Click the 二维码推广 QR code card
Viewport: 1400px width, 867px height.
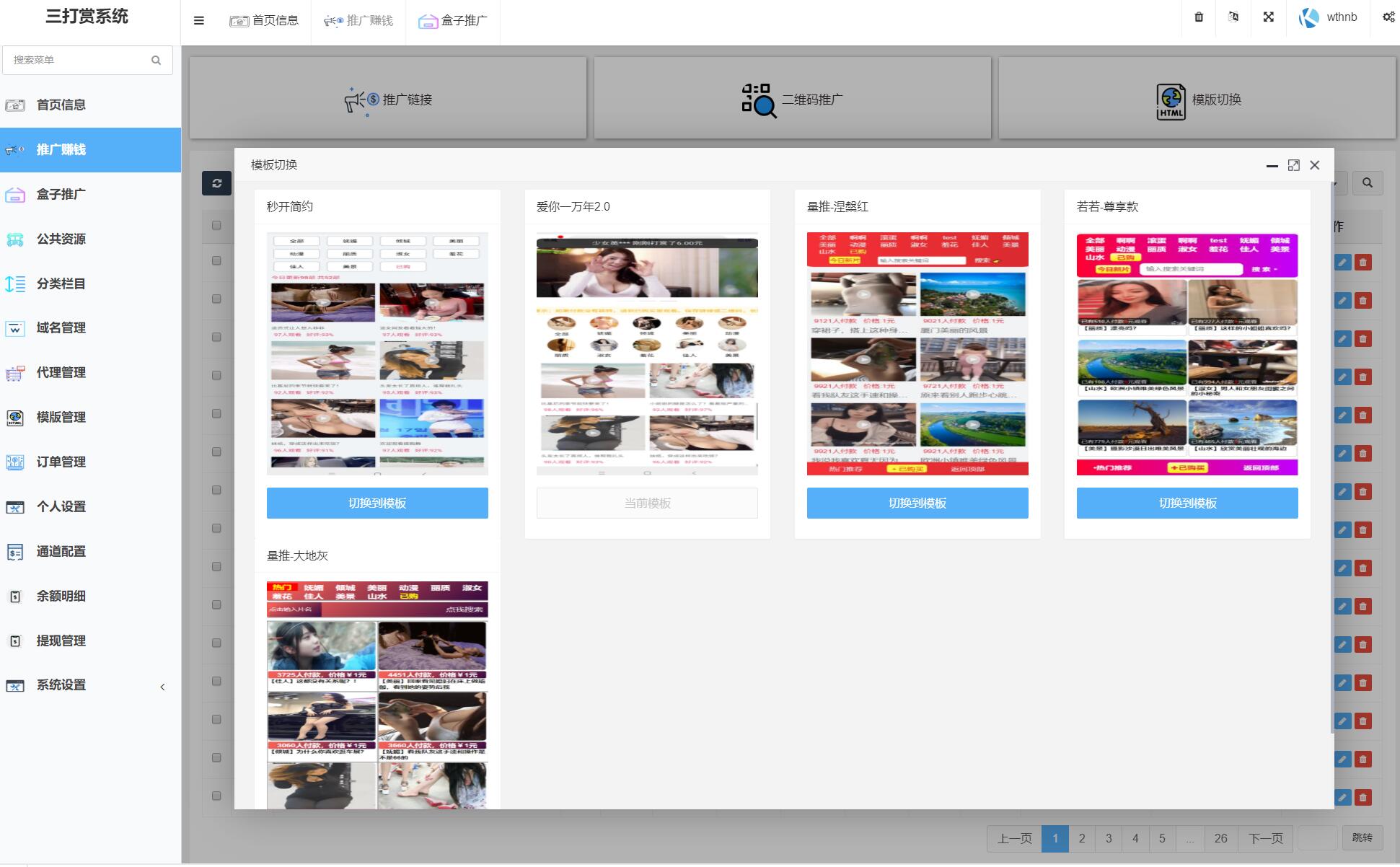(x=792, y=100)
